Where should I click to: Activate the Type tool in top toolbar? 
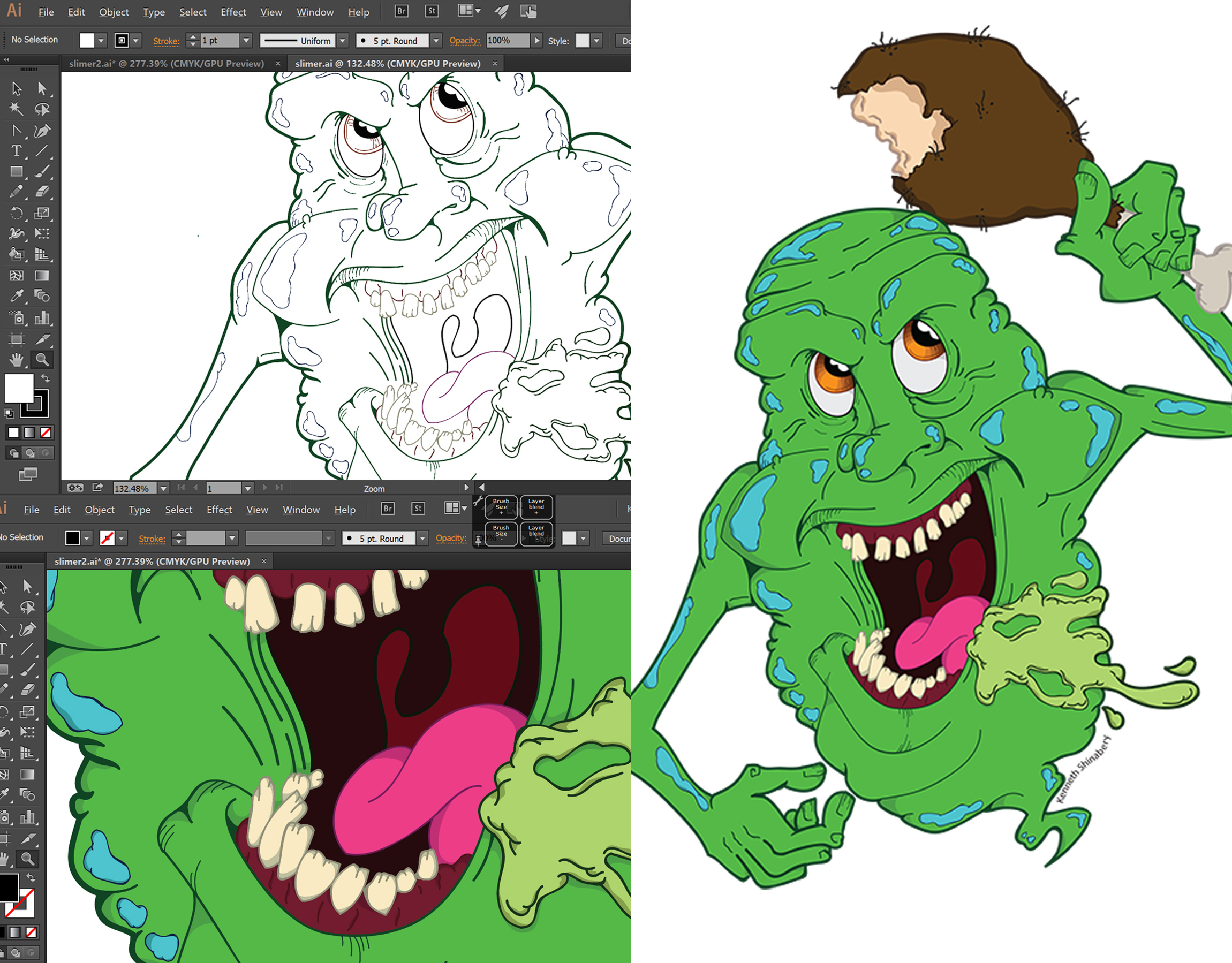tap(17, 150)
